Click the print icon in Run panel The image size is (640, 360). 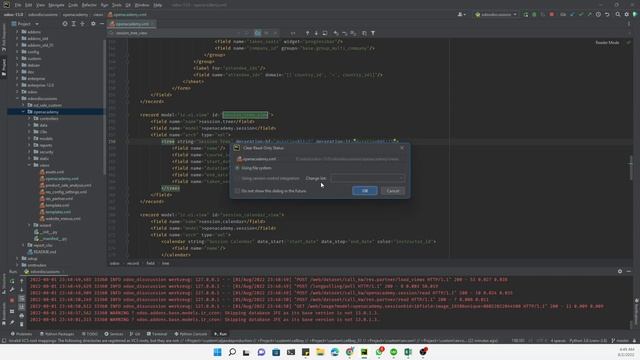22,315
